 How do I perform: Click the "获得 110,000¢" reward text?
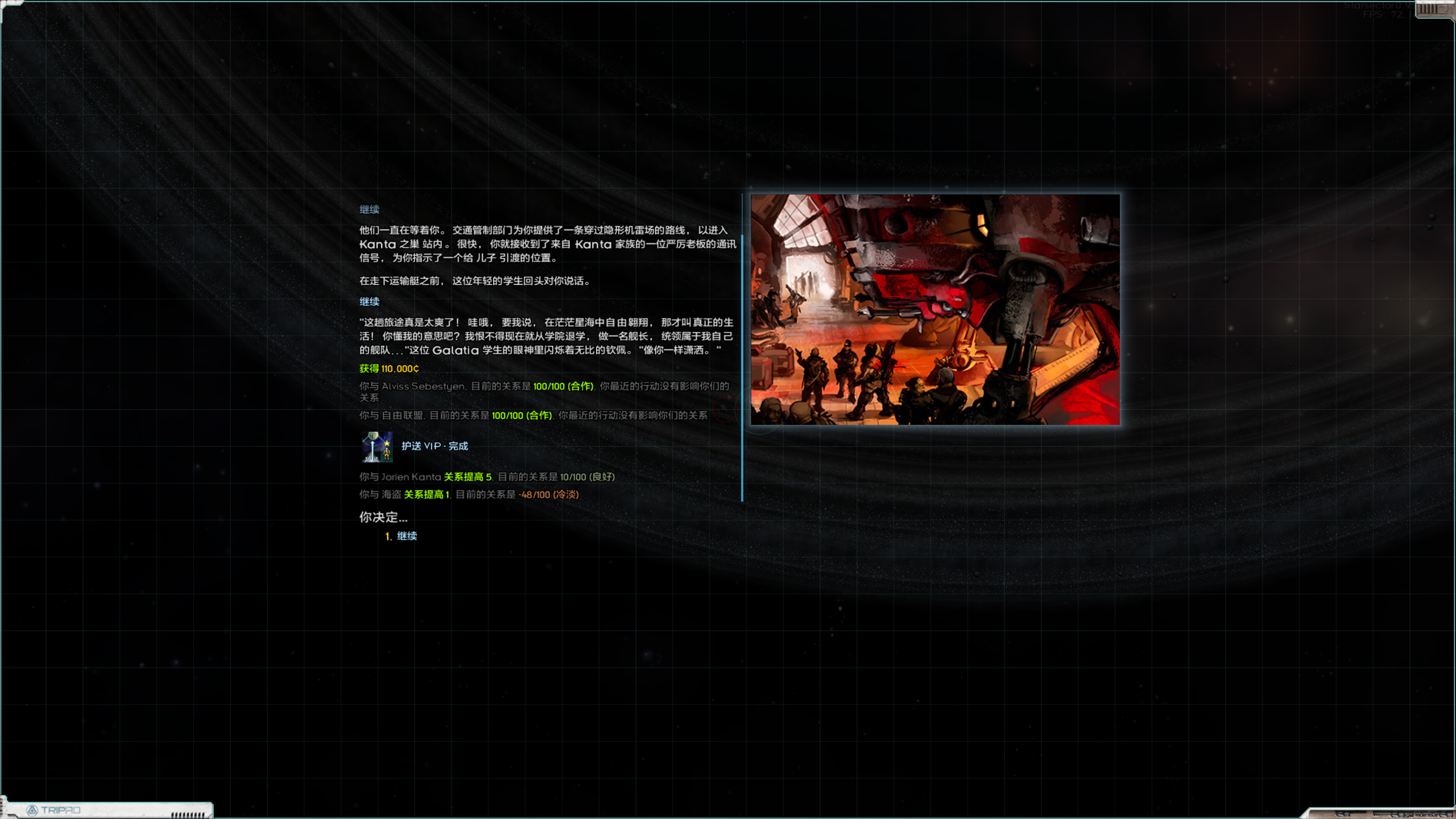pos(389,369)
